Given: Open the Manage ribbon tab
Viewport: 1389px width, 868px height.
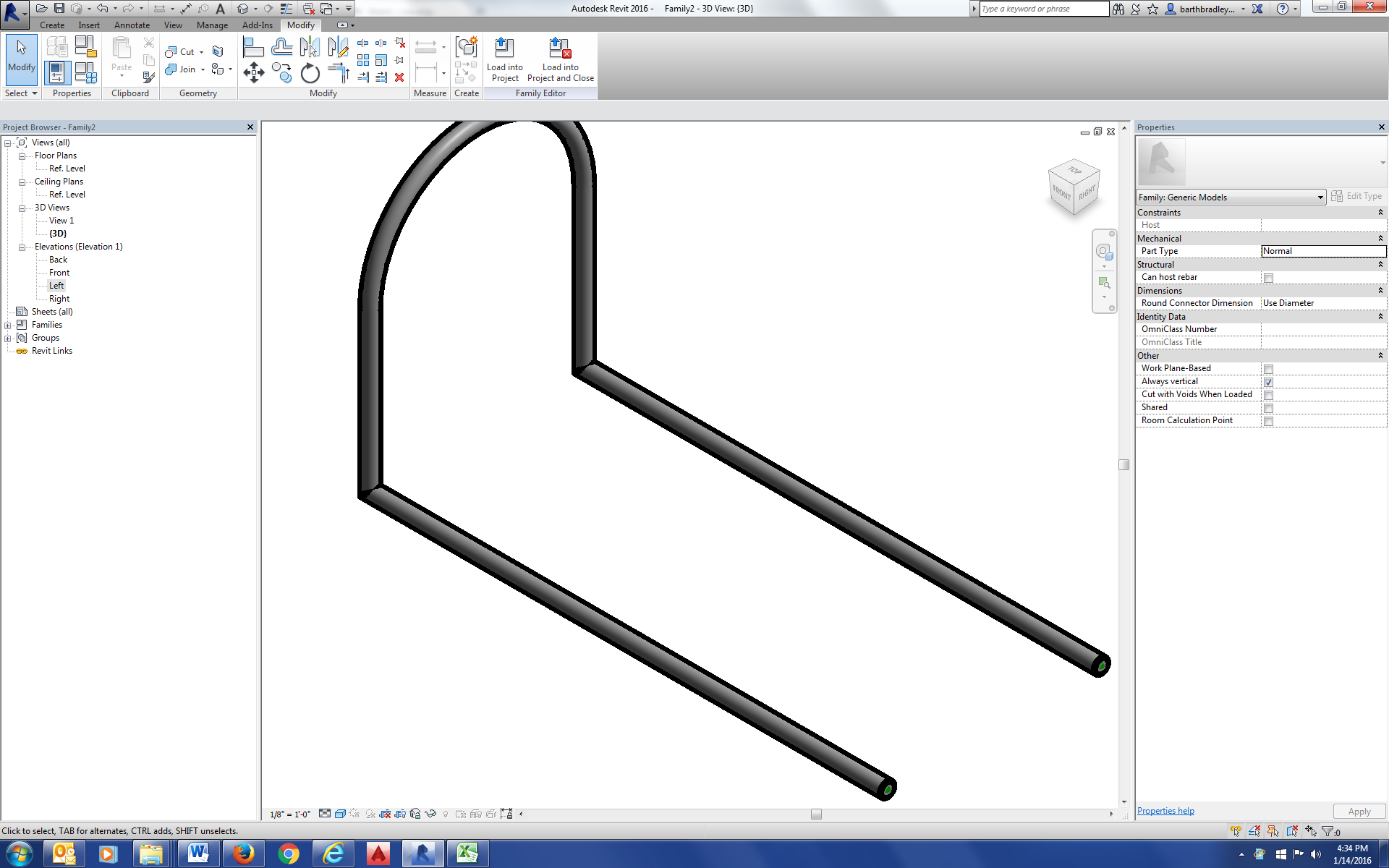Looking at the screenshot, I should click(x=211, y=25).
